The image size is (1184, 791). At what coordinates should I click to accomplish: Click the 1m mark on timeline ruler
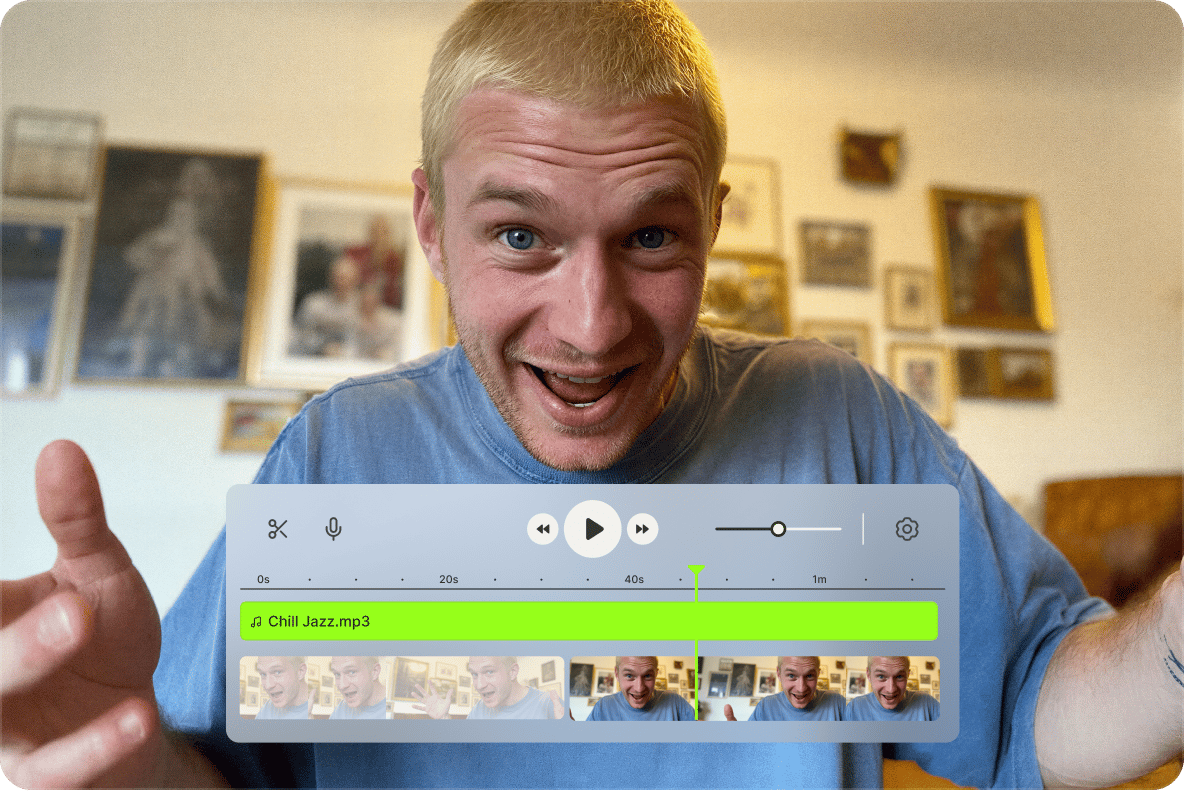point(819,579)
